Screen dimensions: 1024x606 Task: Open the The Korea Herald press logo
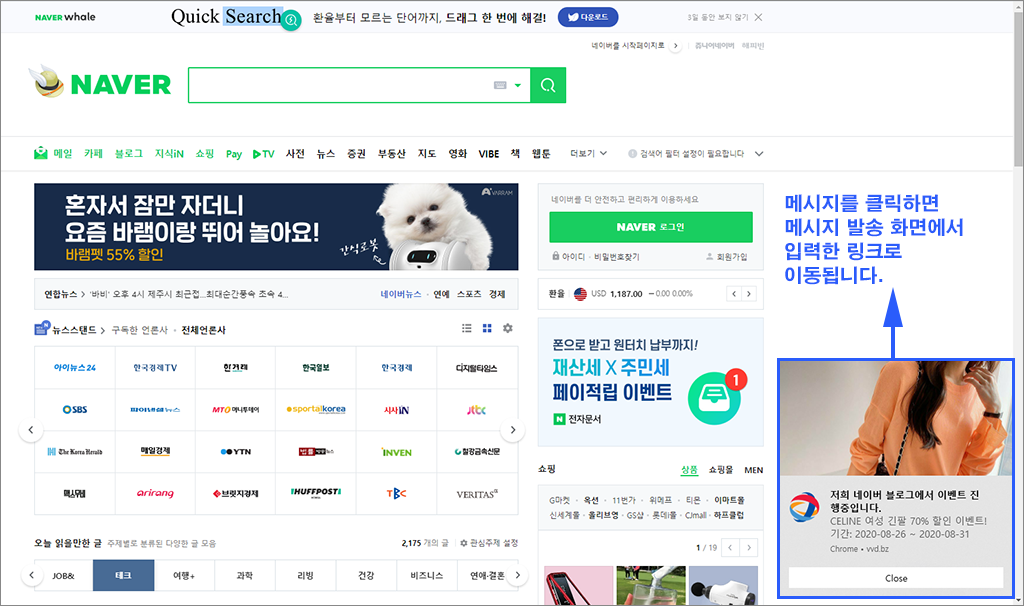point(74,451)
